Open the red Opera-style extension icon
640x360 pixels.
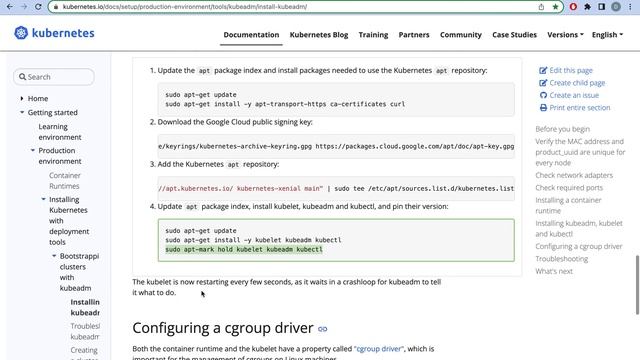click(x=573, y=7)
